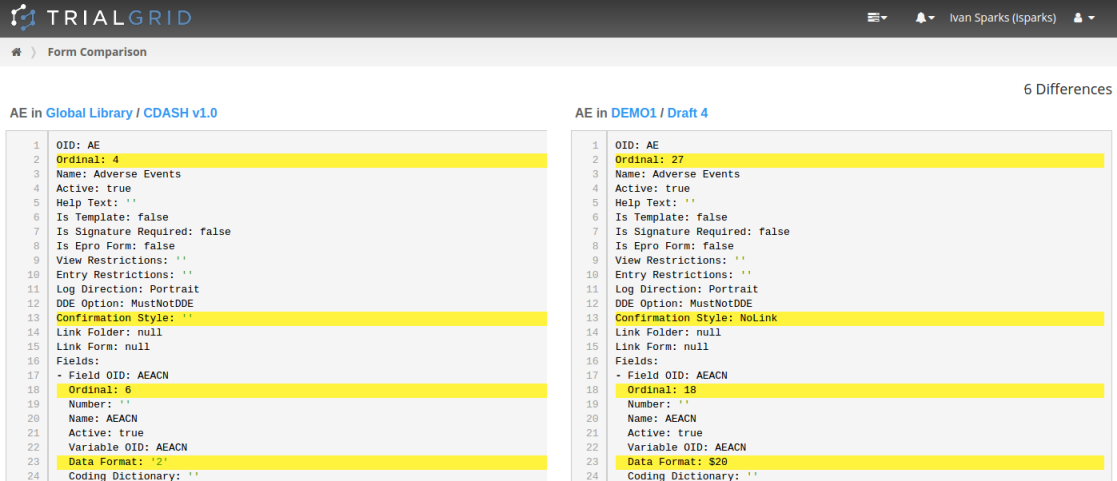Click left 'Is Signature Required: false' line
The width and height of the screenshot is (1117, 481).
(x=143, y=232)
